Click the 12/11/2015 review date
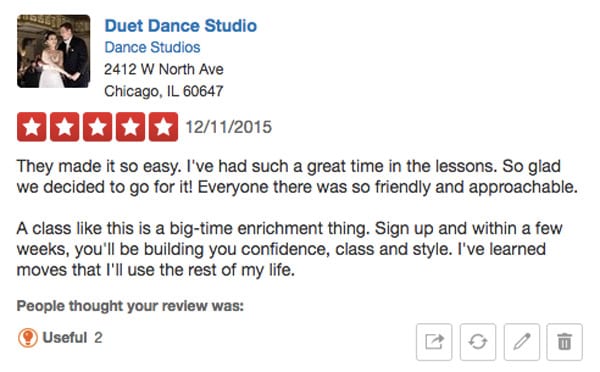The width and height of the screenshot is (600, 372). click(x=228, y=127)
